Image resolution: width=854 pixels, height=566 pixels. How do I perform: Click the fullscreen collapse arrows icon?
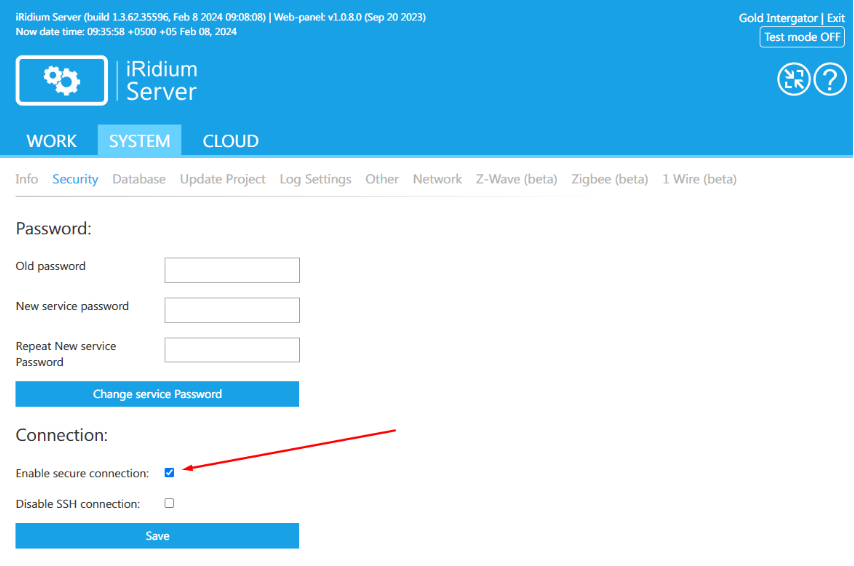(x=793, y=80)
